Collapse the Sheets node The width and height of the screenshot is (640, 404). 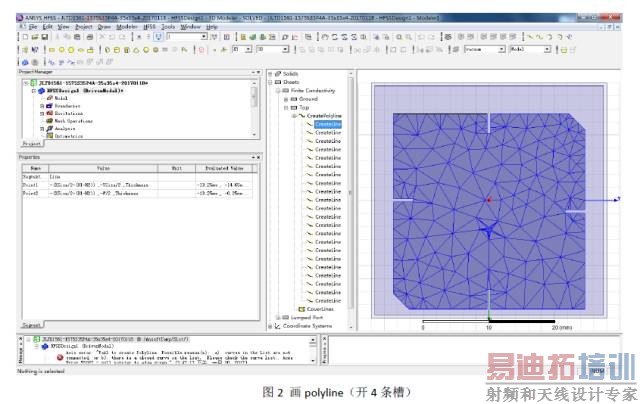(x=270, y=82)
